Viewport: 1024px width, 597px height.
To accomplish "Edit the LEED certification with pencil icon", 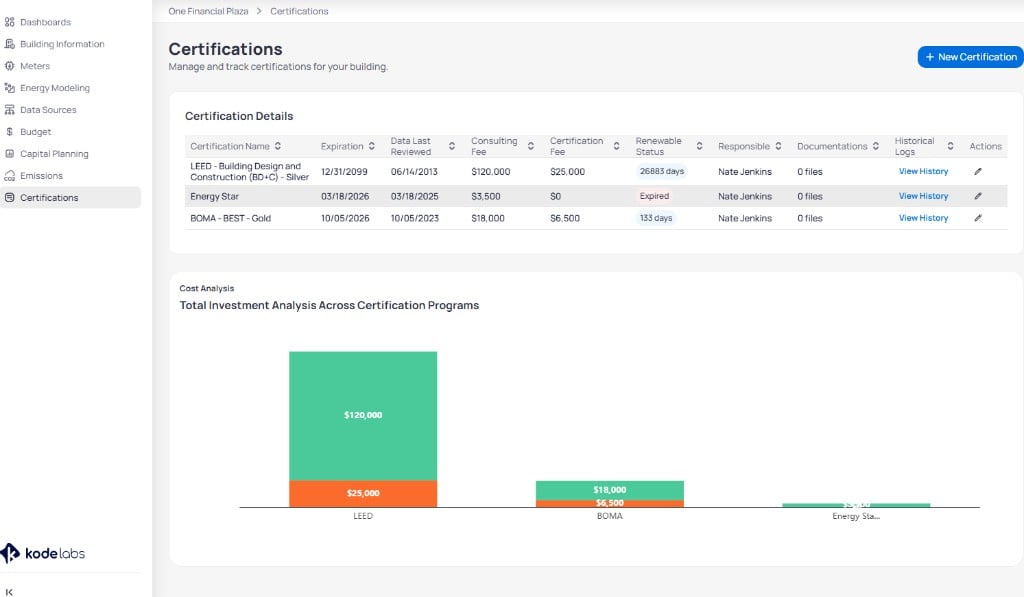I will coord(978,171).
